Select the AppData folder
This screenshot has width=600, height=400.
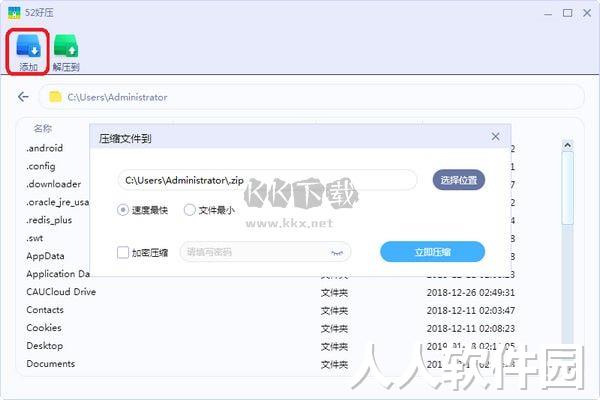[45, 256]
